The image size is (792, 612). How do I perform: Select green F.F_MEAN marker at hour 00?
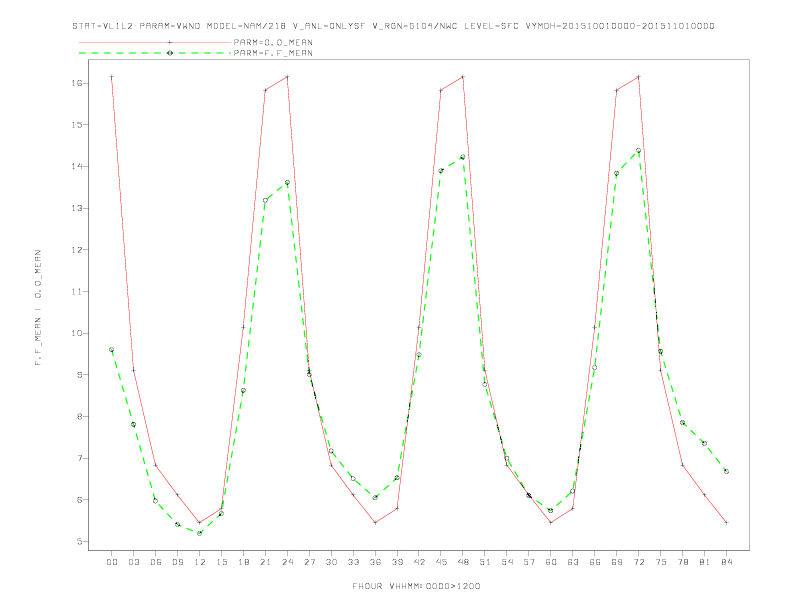[x=111, y=349]
